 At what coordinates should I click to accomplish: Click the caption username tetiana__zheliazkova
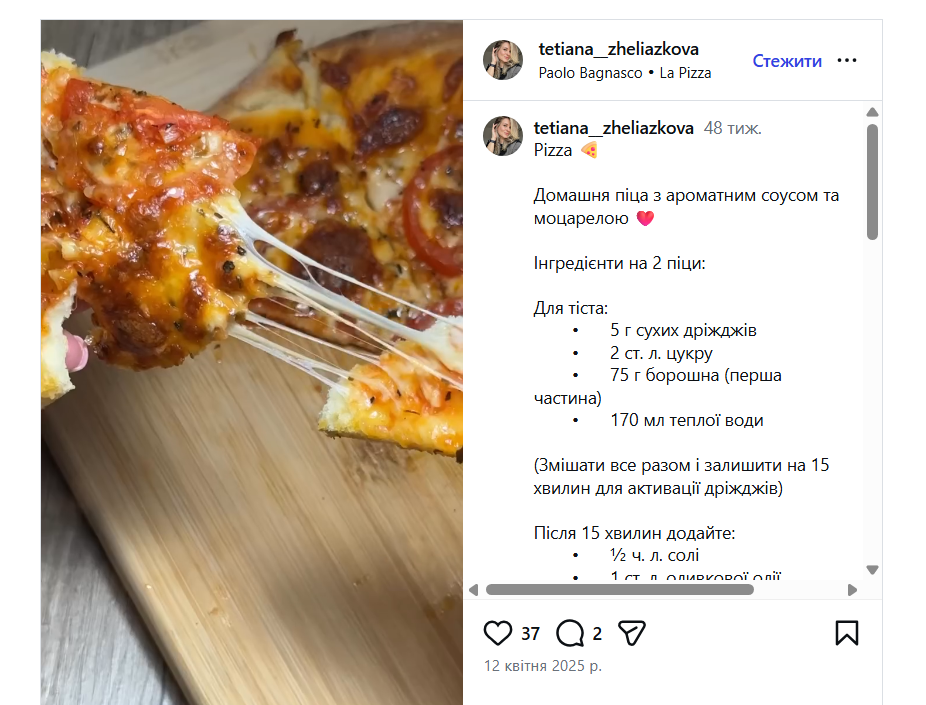pos(613,128)
